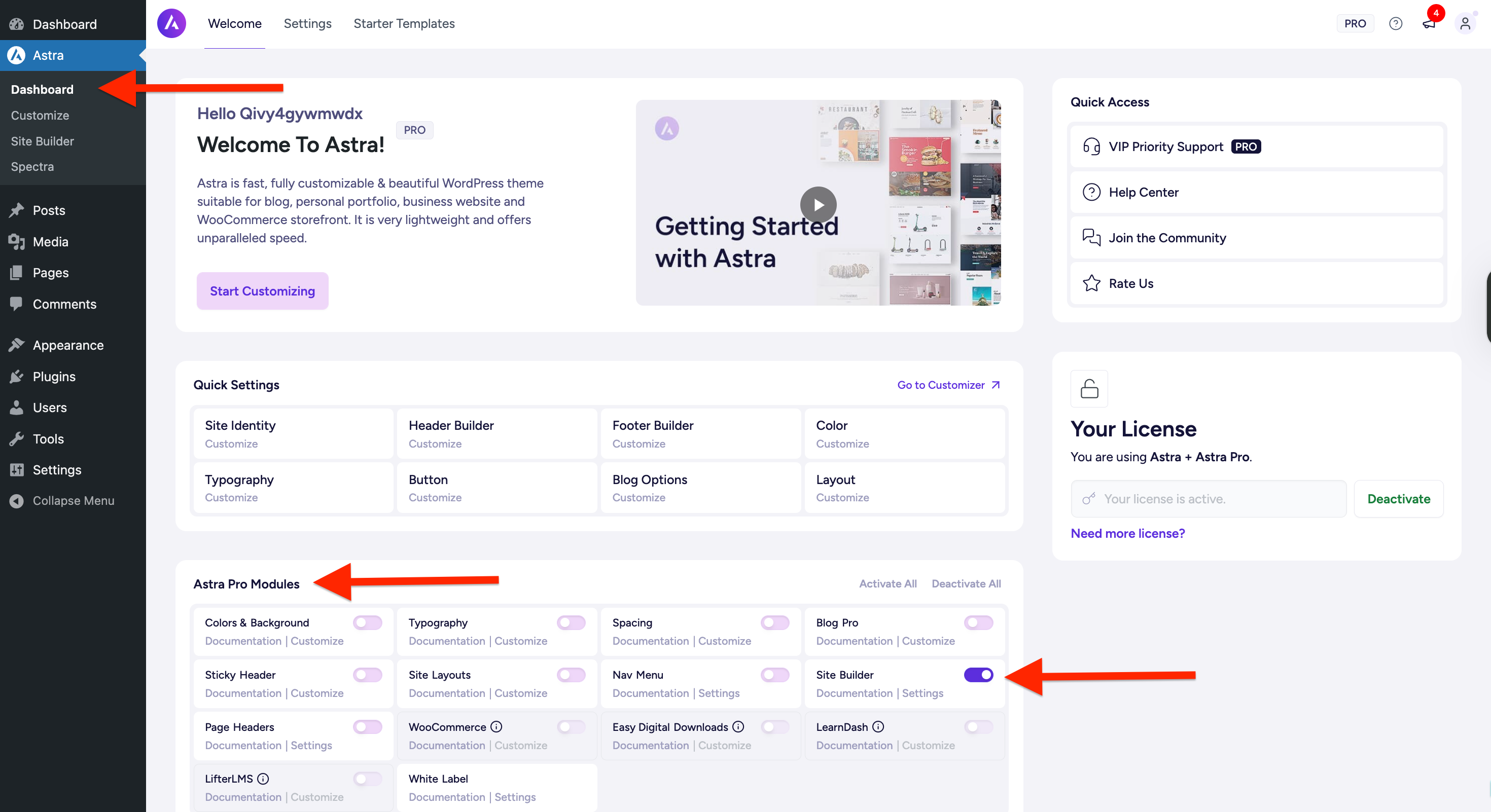Click the Astra logo in top bar
This screenshot has height=812, width=1491.
(171, 23)
